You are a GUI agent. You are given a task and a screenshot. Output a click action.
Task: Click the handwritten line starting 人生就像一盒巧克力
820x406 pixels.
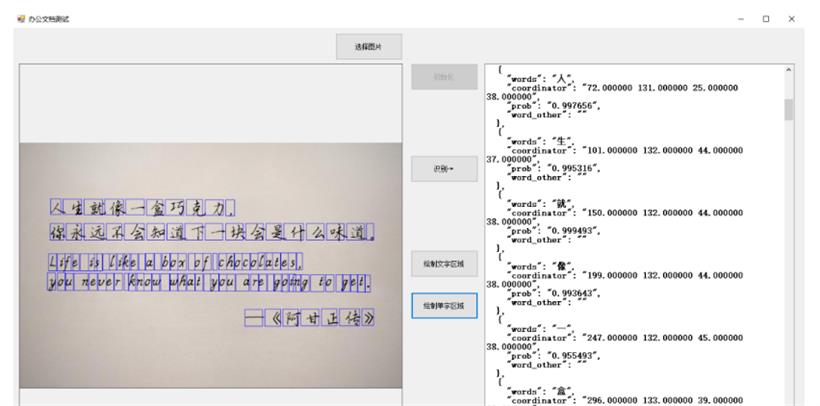(142, 207)
